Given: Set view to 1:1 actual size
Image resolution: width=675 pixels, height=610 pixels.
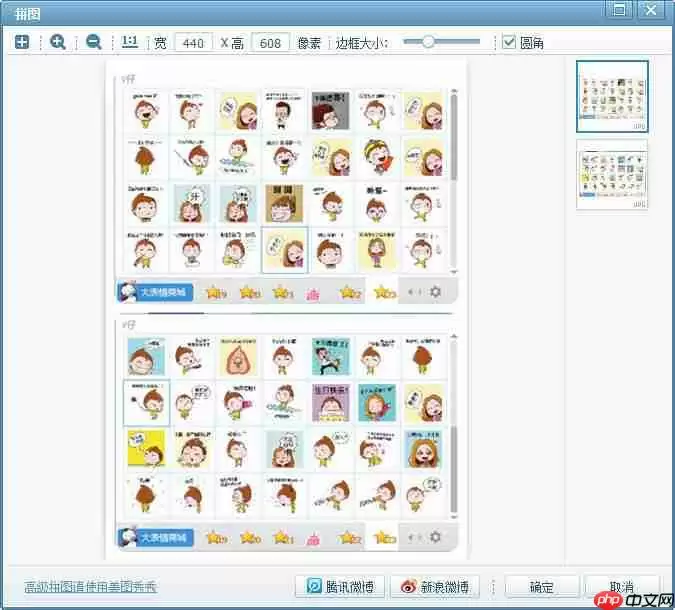Looking at the screenshot, I should (130, 42).
